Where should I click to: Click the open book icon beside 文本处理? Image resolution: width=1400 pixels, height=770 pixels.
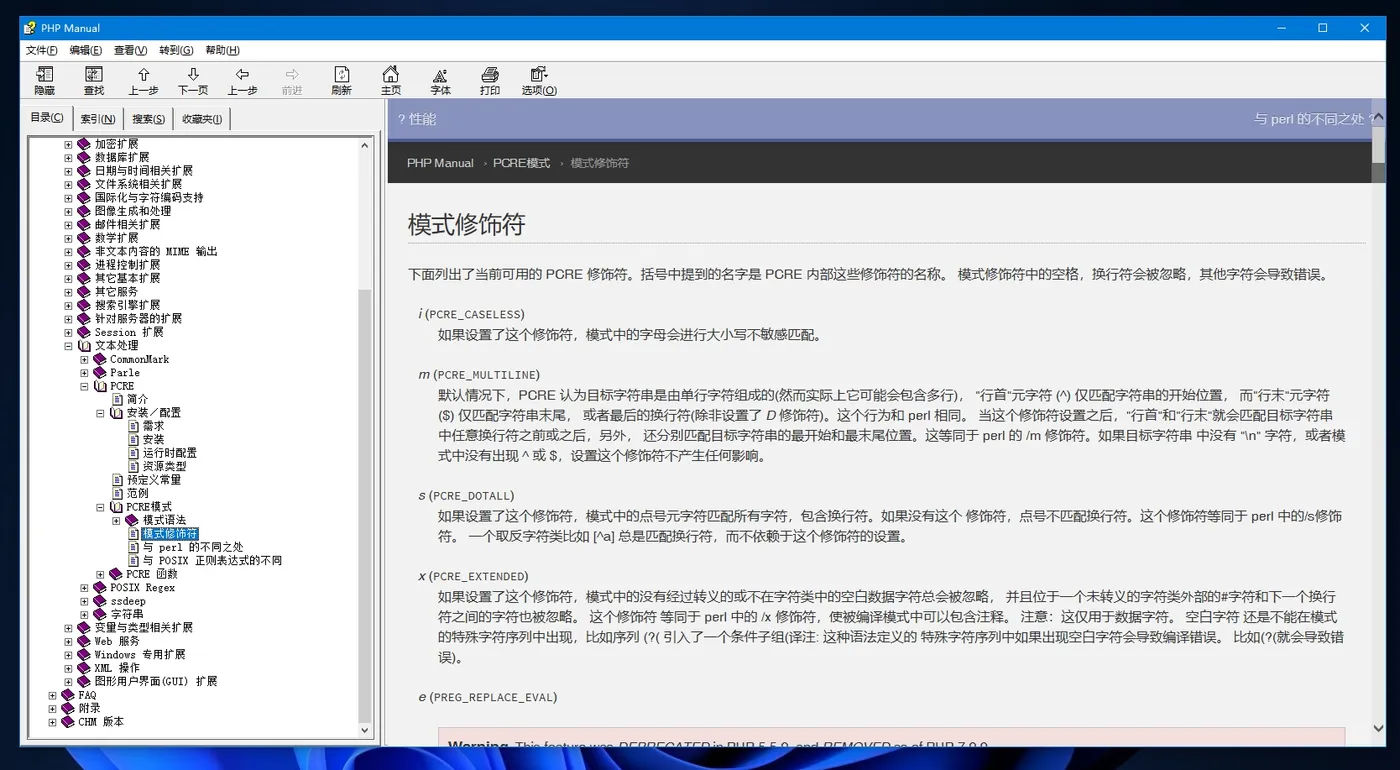point(84,345)
